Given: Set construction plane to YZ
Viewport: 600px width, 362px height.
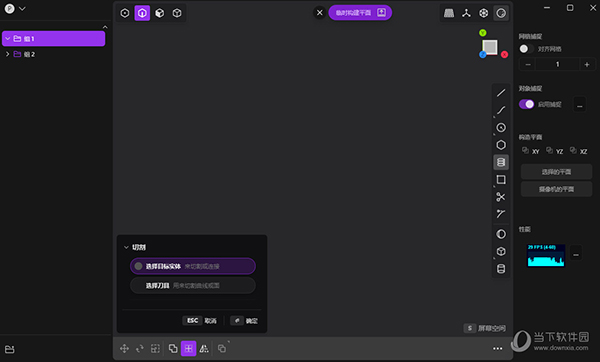Looking at the screenshot, I should [x=555, y=151].
